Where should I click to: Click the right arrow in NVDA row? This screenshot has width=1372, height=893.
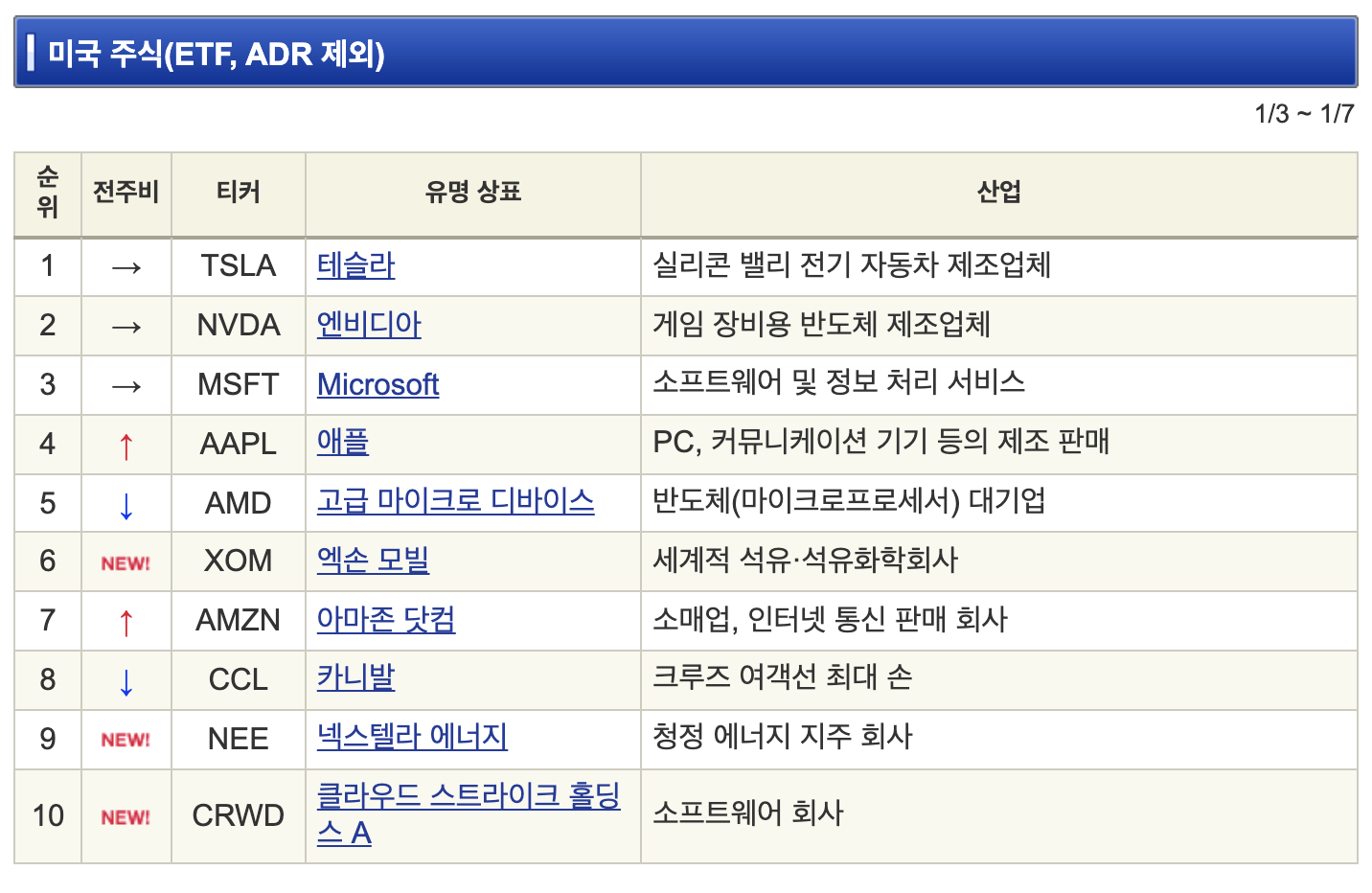pos(126,328)
